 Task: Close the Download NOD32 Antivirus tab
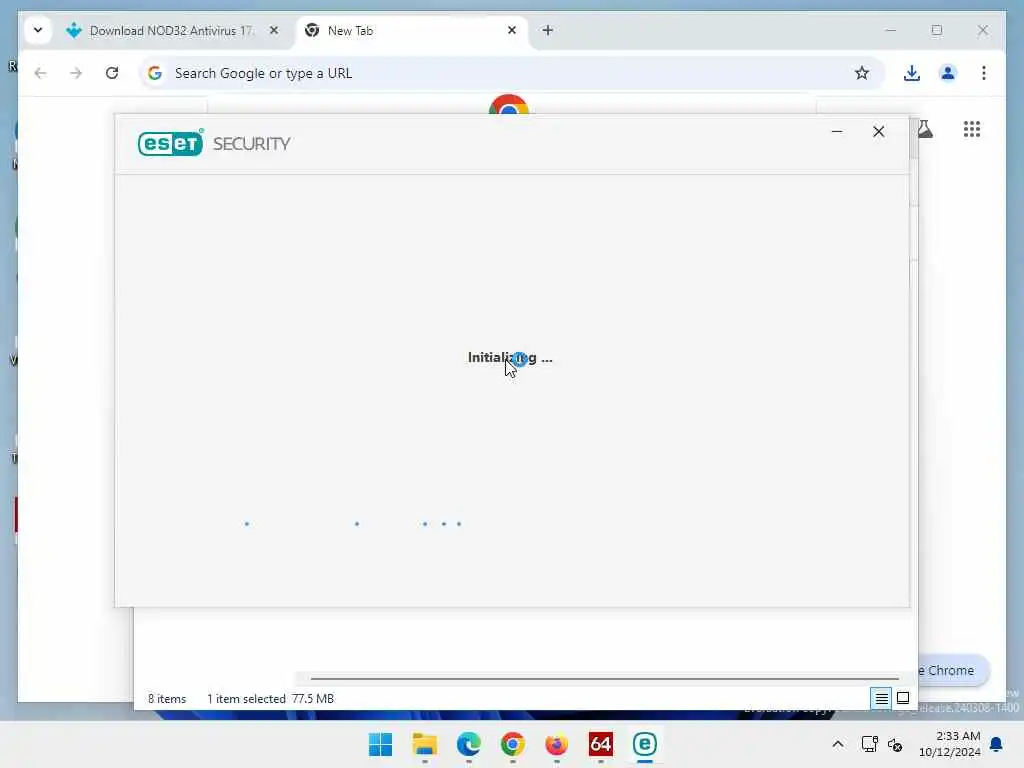274,30
